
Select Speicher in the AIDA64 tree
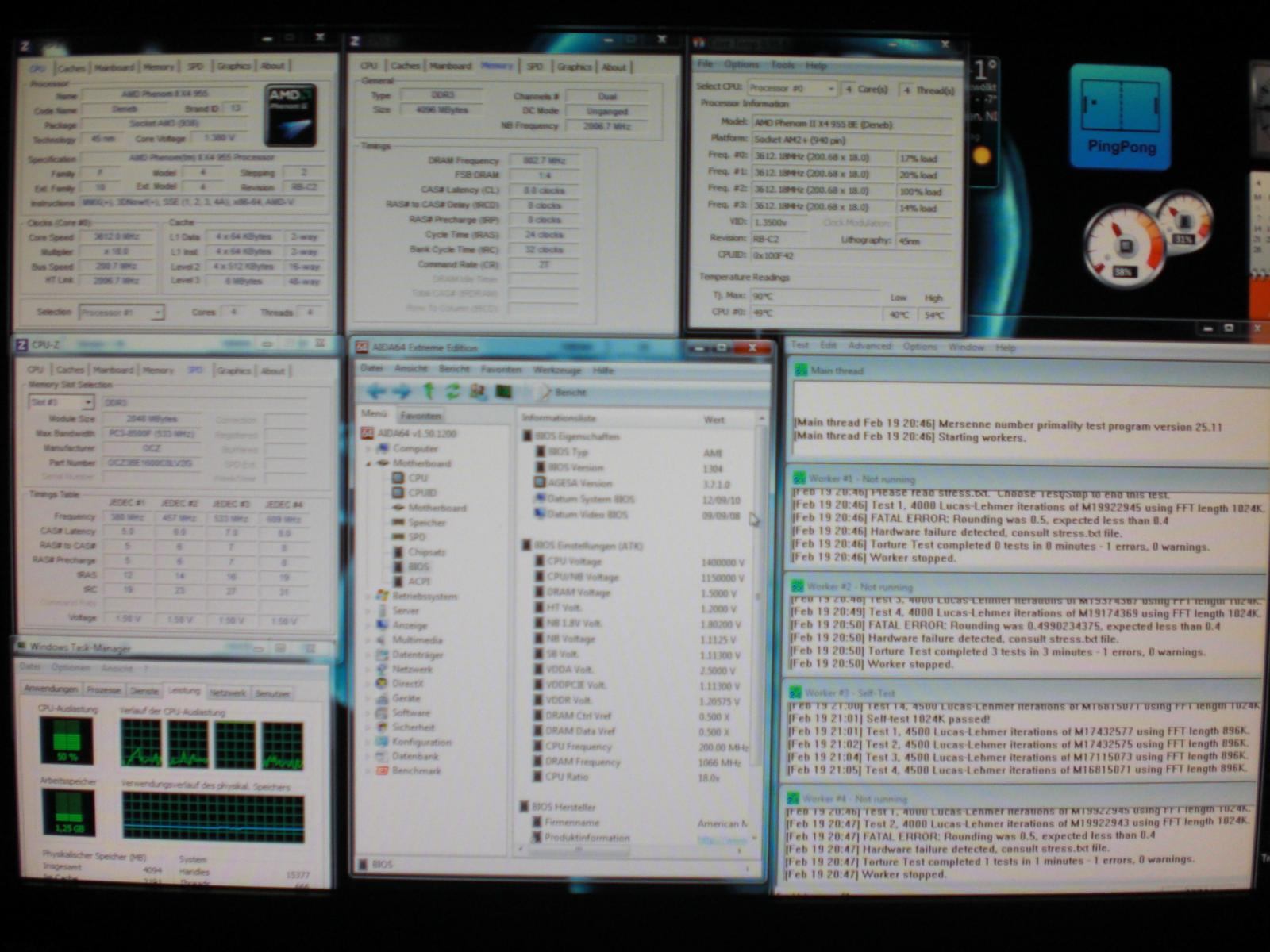click(x=427, y=522)
